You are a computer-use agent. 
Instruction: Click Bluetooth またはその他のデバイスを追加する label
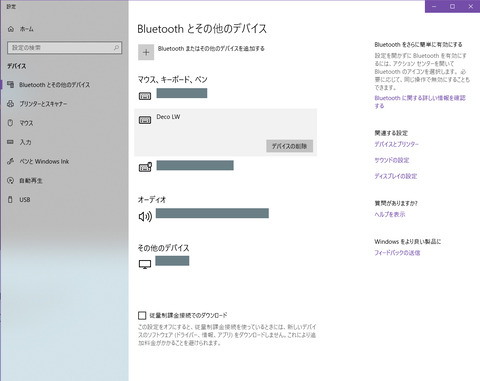coord(211,49)
